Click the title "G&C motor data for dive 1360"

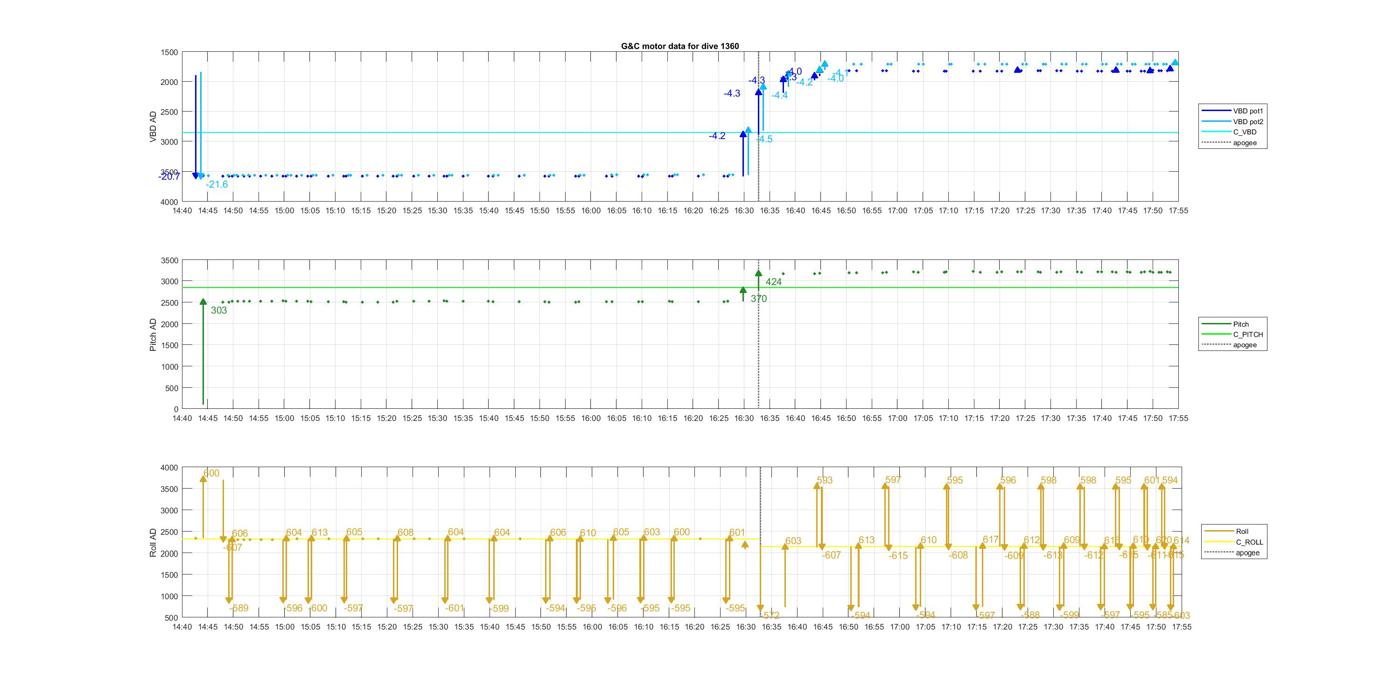click(x=680, y=46)
